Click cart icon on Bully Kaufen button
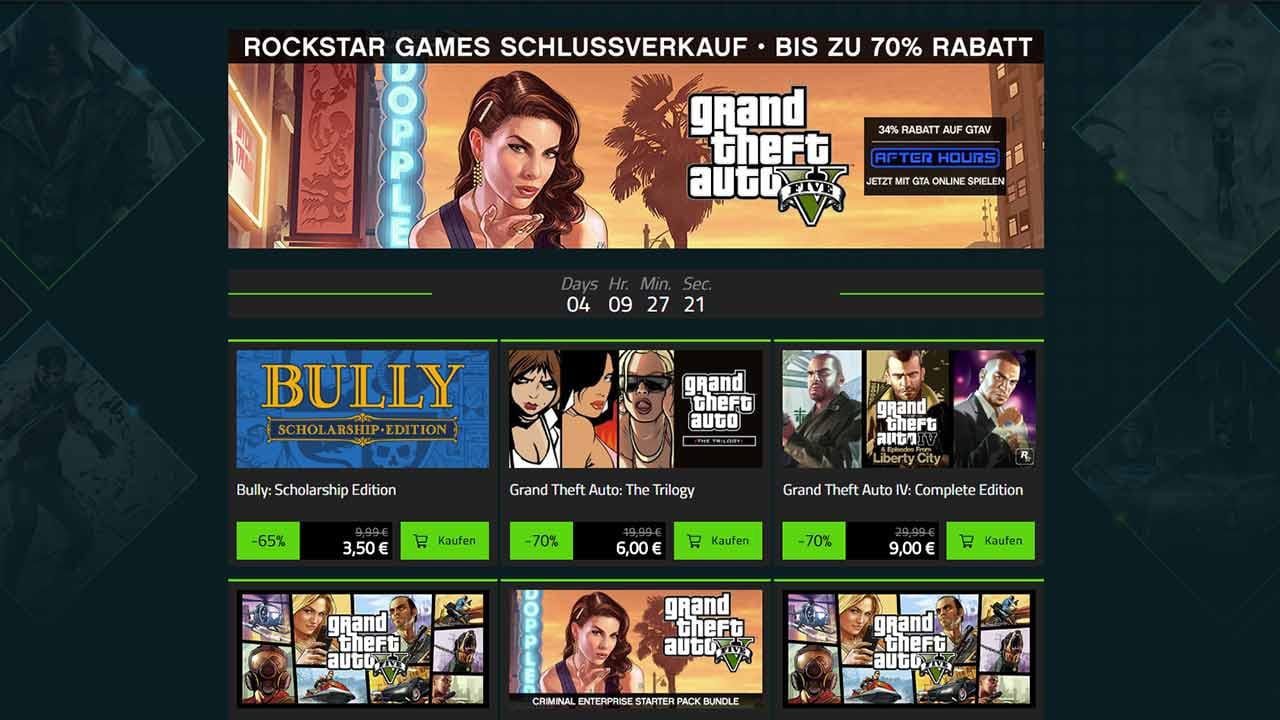 pos(420,541)
